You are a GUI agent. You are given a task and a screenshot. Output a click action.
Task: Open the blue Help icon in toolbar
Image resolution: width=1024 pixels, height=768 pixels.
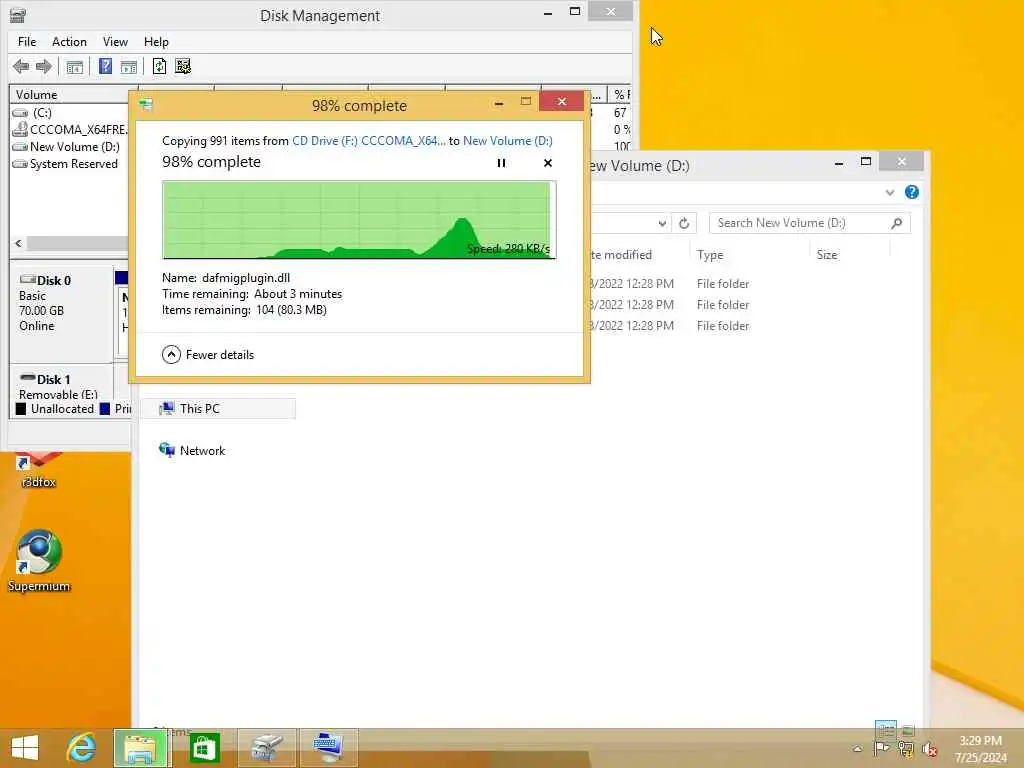click(x=105, y=67)
